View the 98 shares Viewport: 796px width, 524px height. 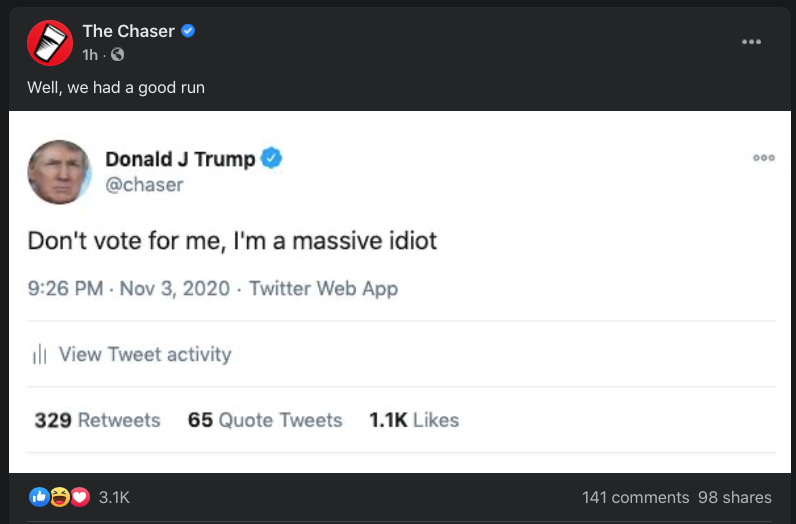click(734, 497)
